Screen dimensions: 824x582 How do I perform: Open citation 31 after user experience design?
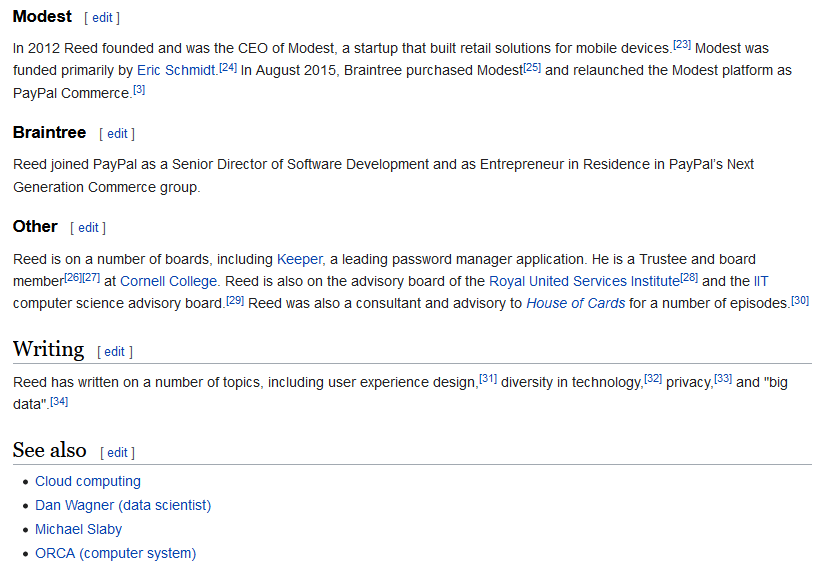[x=488, y=379]
